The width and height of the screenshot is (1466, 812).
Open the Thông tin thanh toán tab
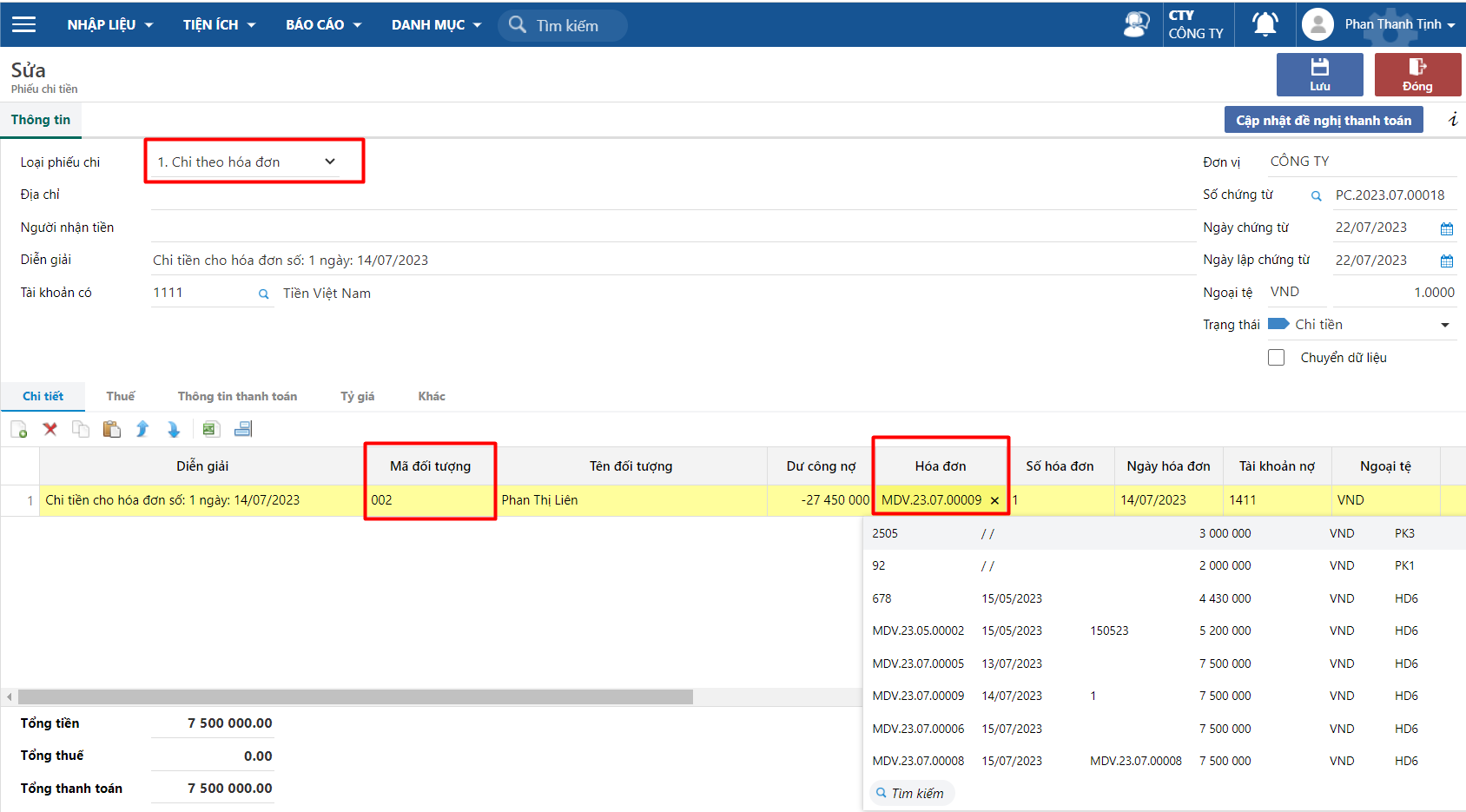tap(237, 396)
